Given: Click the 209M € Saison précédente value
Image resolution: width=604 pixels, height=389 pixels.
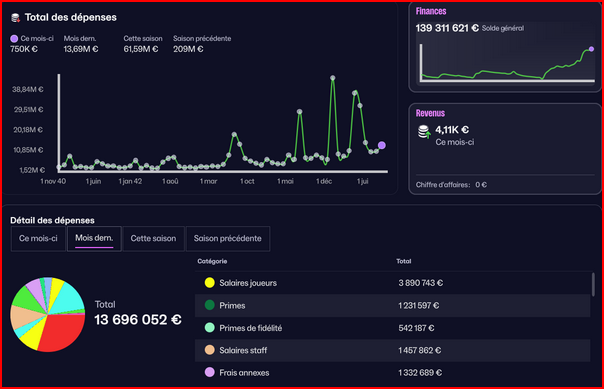Looking at the screenshot, I should [188, 49].
